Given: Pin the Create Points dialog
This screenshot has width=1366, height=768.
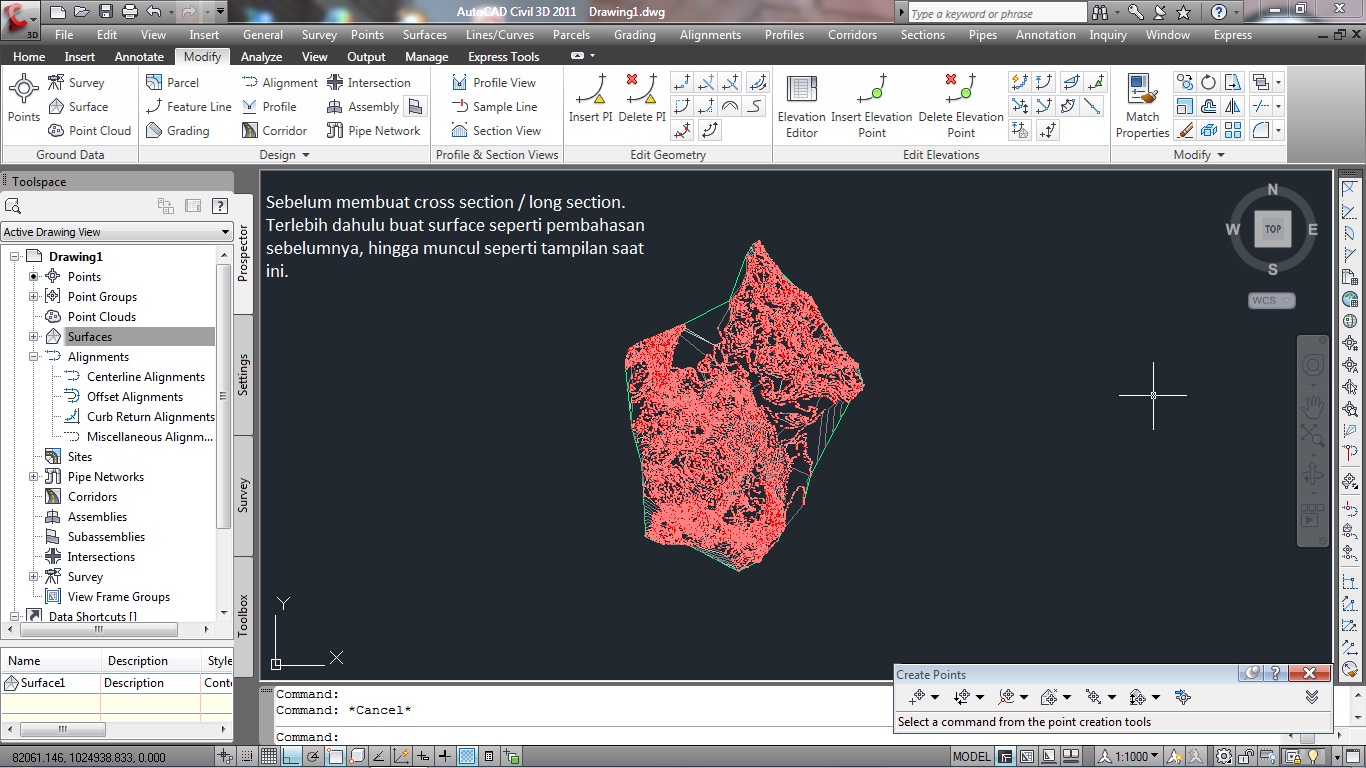Looking at the screenshot, I should (x=1252, y=674).
